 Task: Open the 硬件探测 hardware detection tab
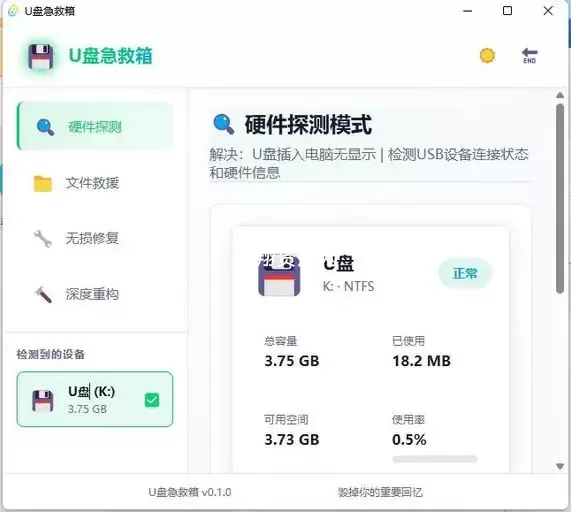click(95, 126)
